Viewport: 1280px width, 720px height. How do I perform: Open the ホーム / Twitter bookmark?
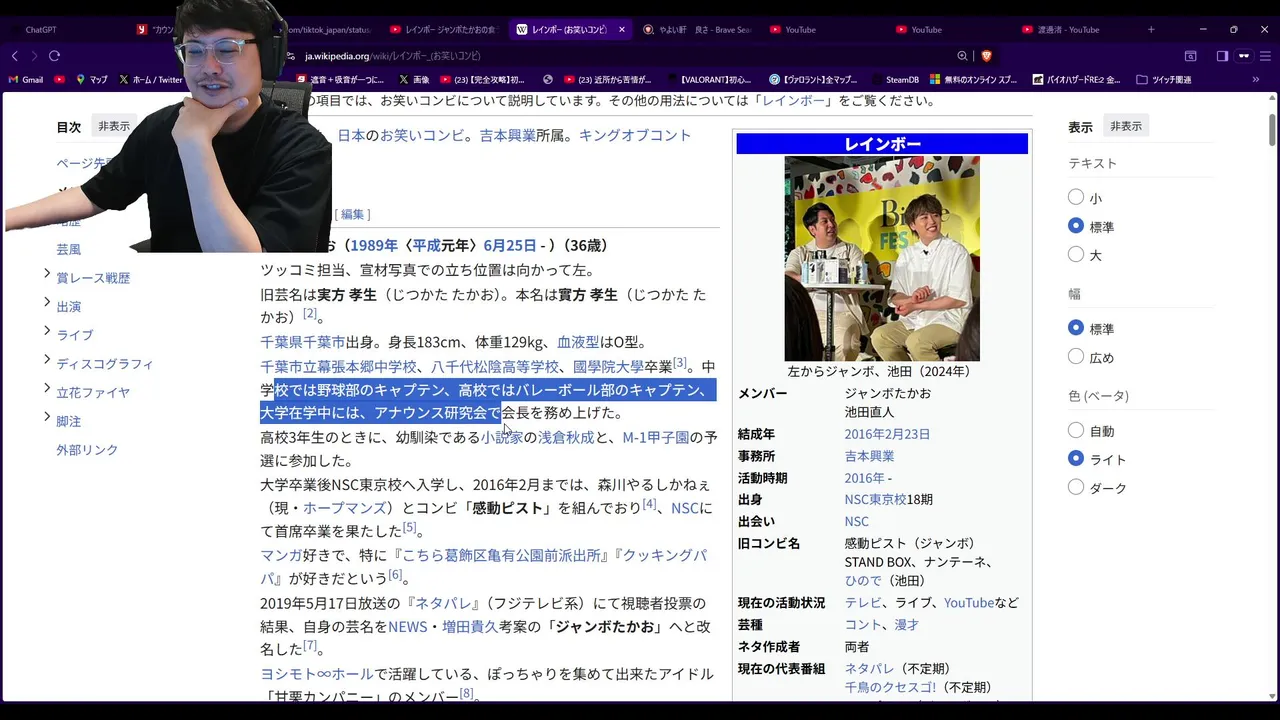[x=151, y=79]
